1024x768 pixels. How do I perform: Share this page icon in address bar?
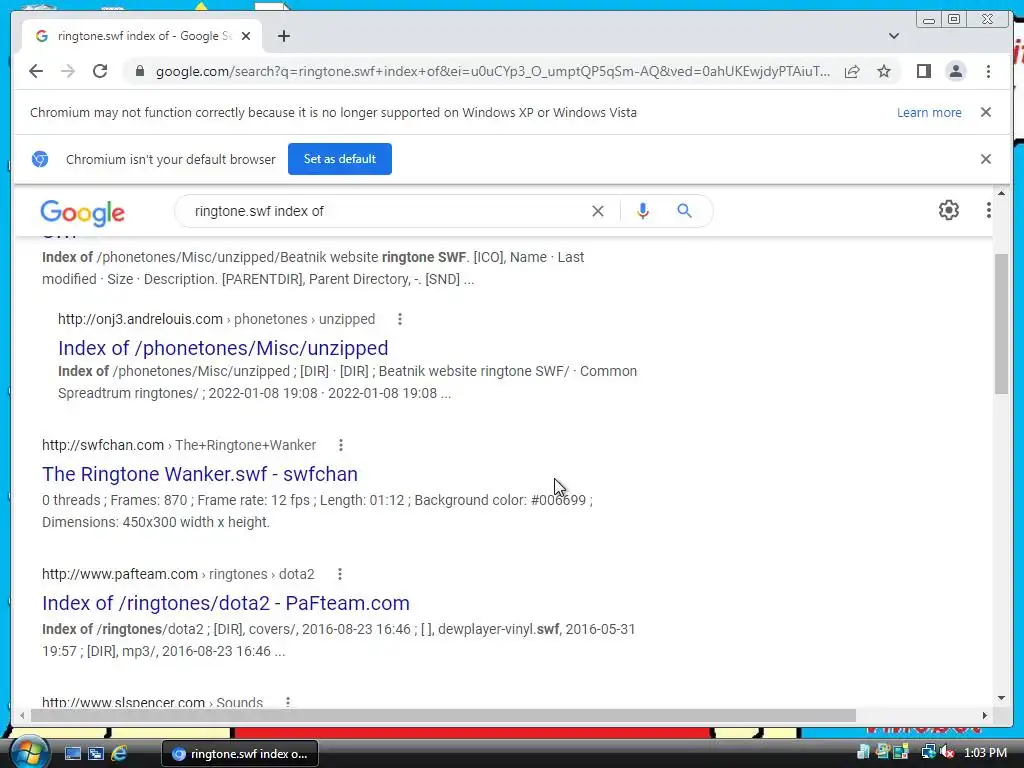point(852,71)
